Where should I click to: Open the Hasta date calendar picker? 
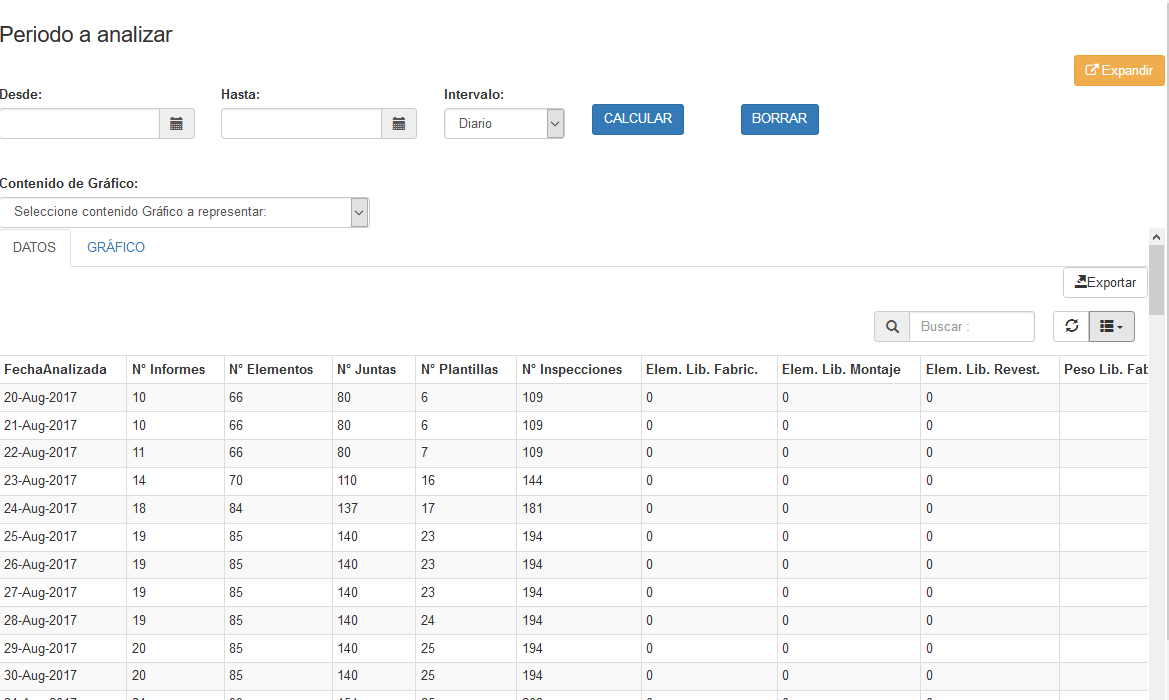(x=399, y=124)
